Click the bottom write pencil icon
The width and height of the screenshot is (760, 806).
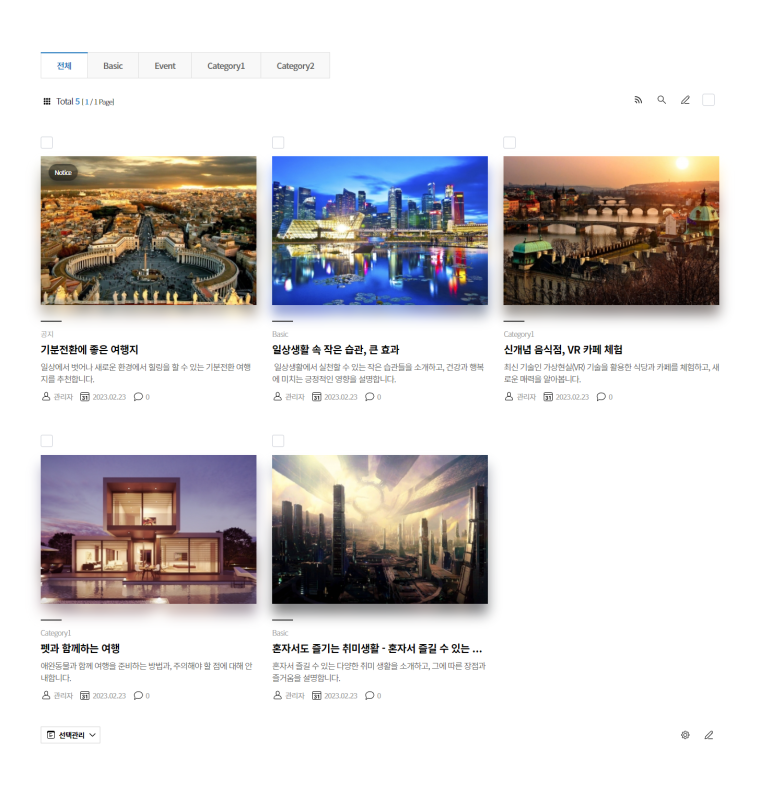(709, 735)
